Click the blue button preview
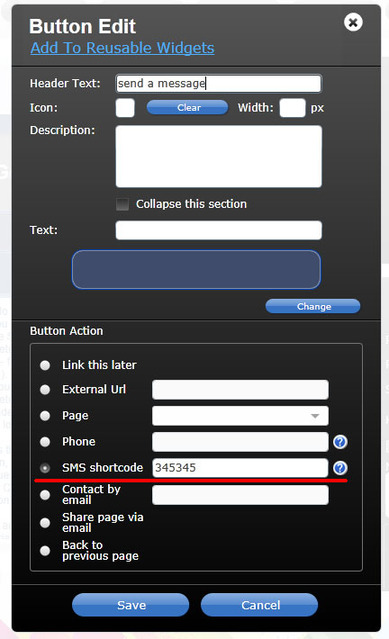Image resolution: width=389 pixels, height=639 pixels. 196,269
